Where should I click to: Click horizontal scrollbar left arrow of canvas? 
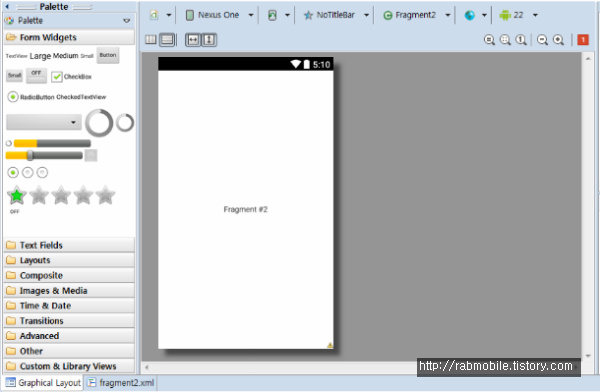pos(147,368)
